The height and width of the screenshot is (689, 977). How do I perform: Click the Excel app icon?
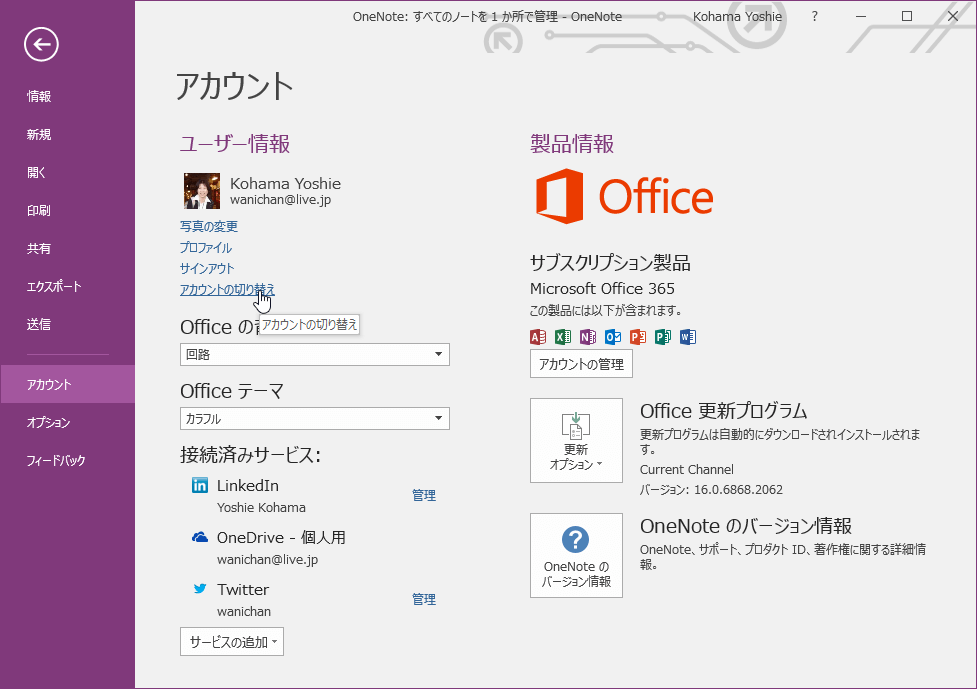(x=563, y=337)
